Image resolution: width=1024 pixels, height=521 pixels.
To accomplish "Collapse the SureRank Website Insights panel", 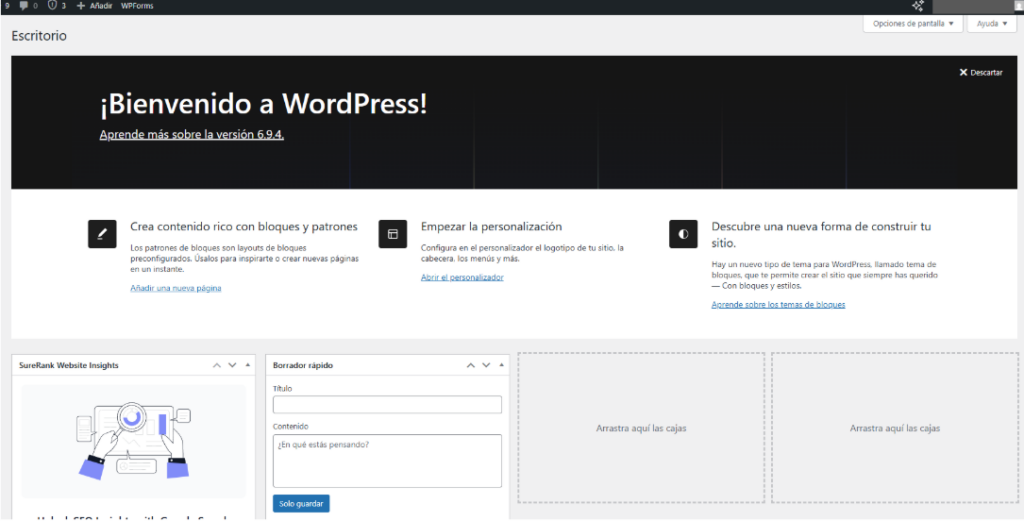I will pyautogui.click(x=248, y=366).
